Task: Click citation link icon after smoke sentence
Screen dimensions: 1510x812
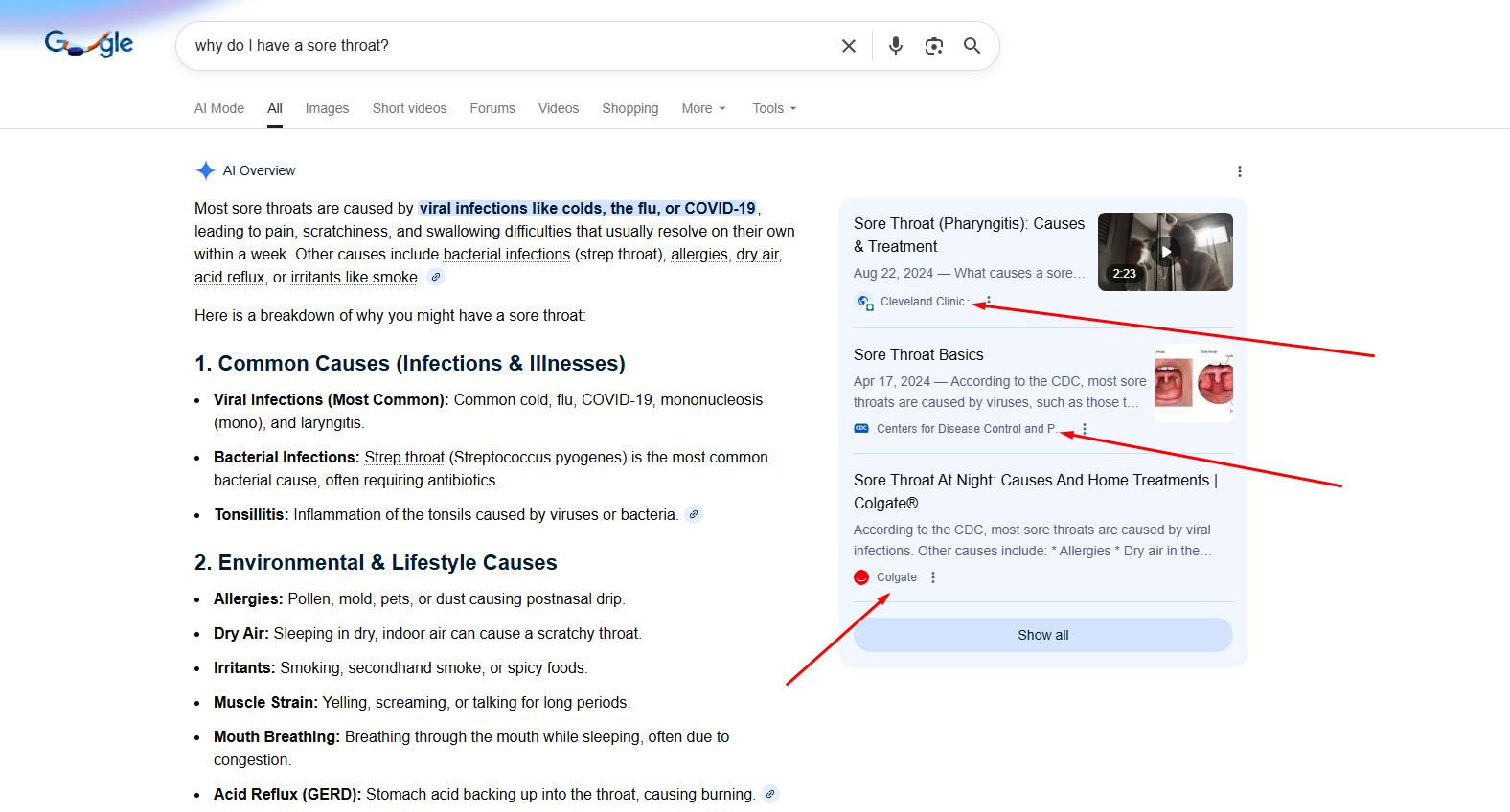Action: click(x=436, y=278)
